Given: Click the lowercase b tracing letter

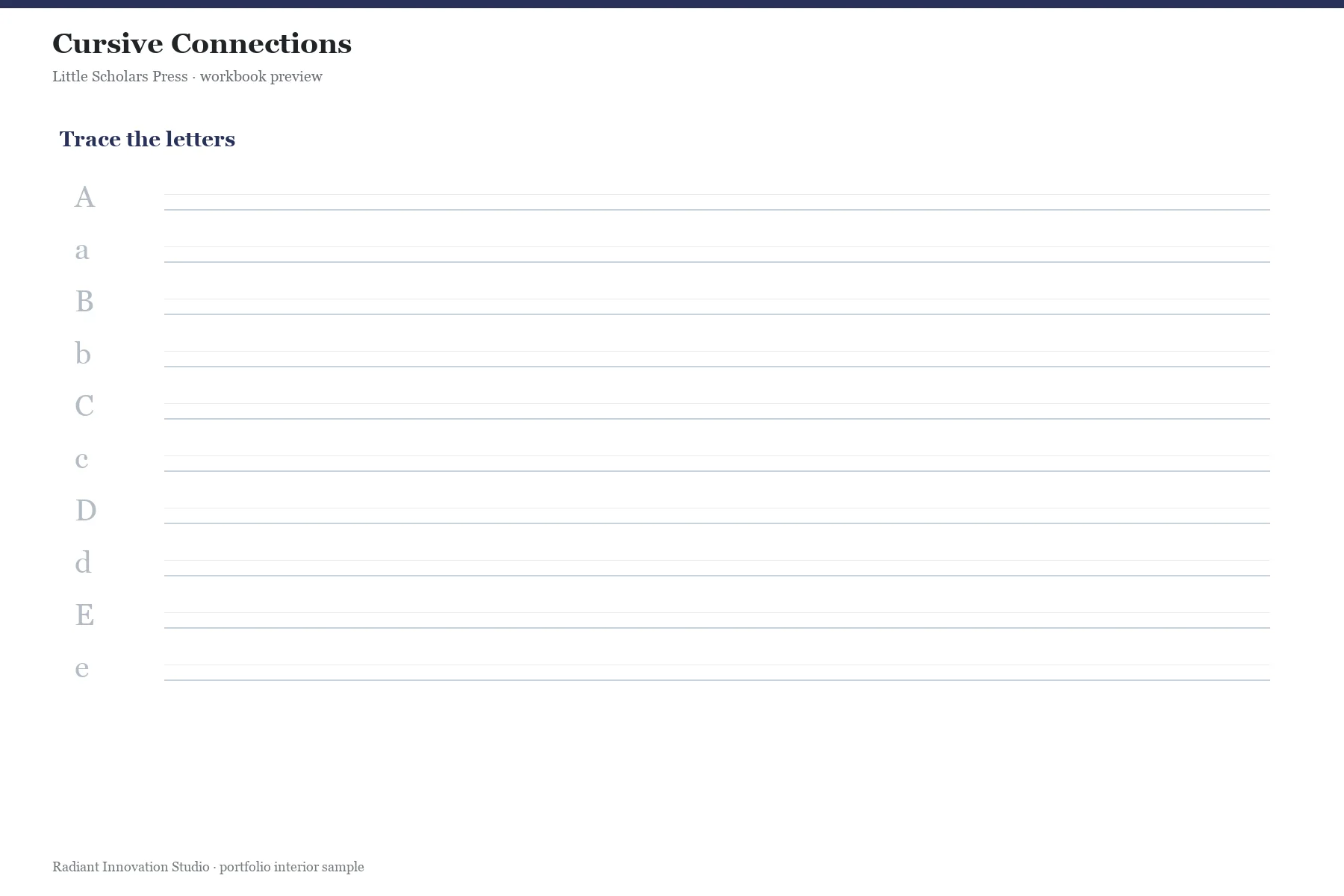Looking at the screenshot, I should pos(83,353).
